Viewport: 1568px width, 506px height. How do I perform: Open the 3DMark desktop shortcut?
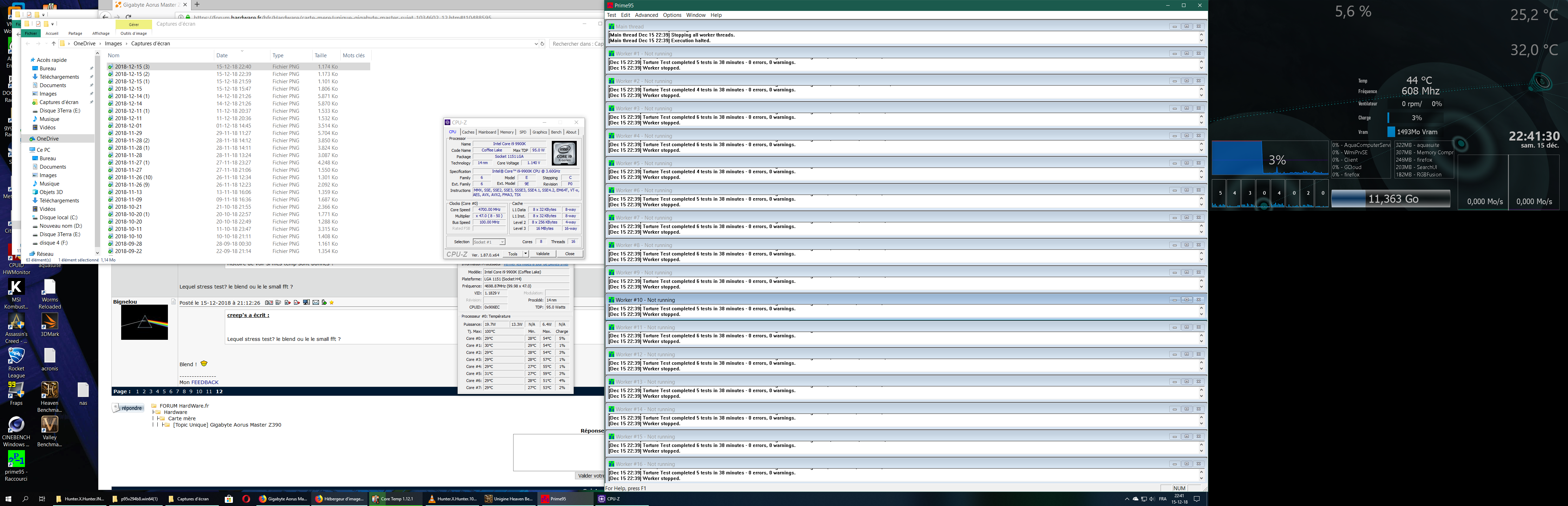[x=49, y=321]
